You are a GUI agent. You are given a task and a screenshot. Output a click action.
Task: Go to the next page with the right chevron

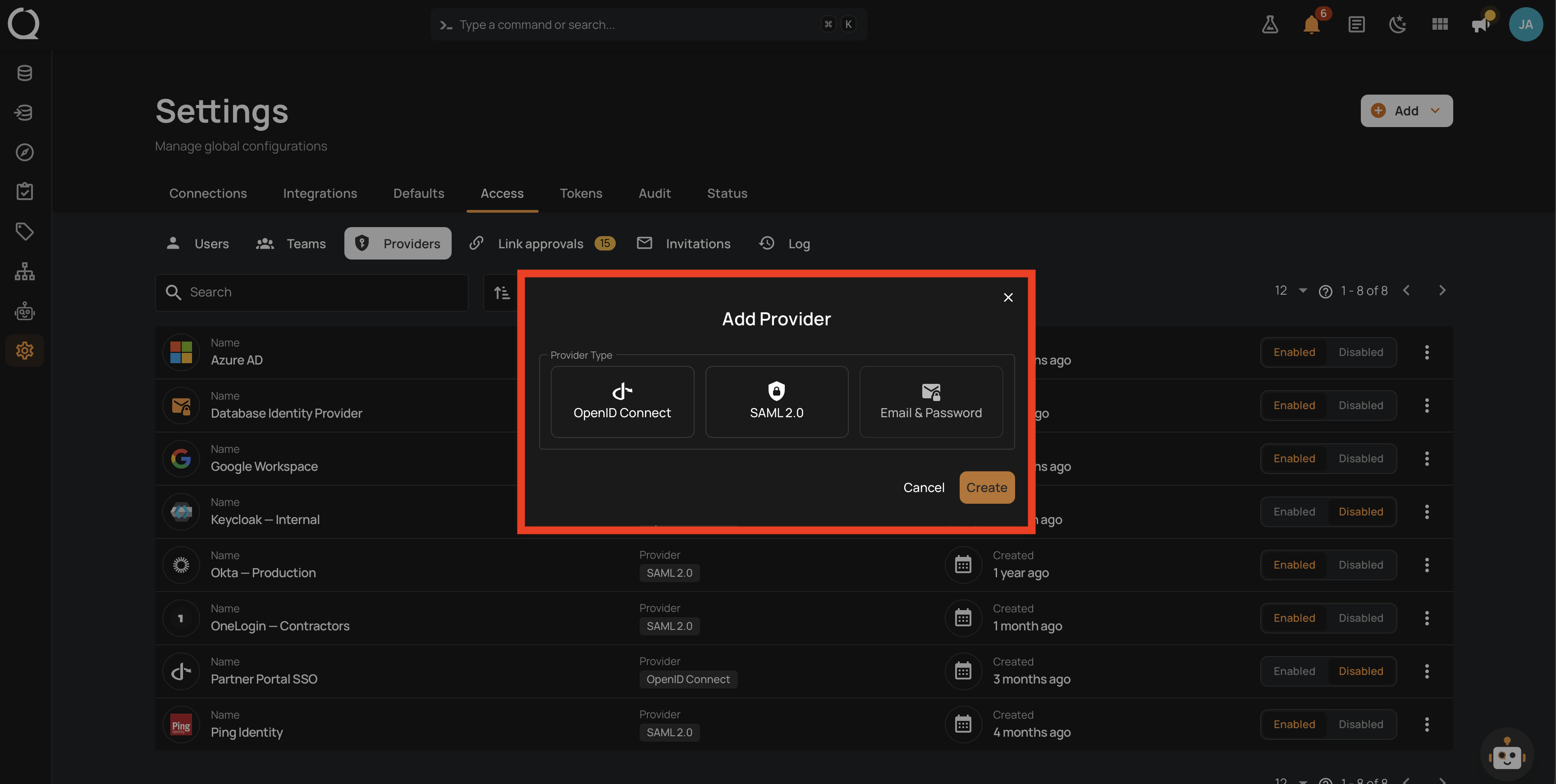click(x=1442, y=291)
